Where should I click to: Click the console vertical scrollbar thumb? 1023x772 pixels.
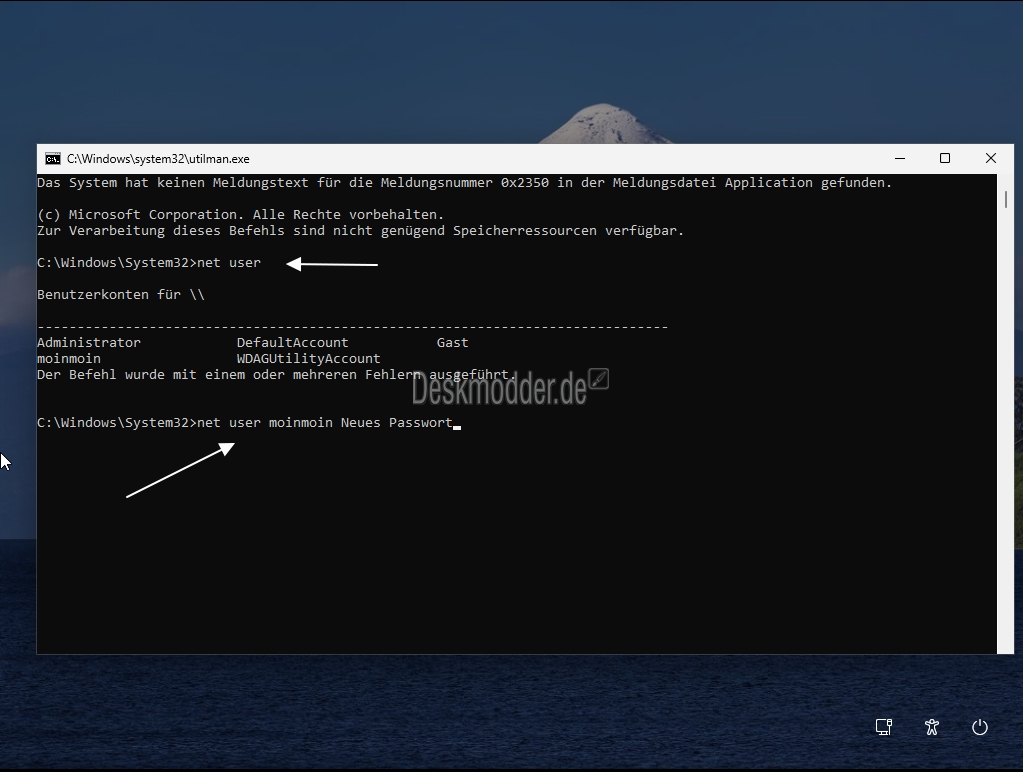click(1005, 200)
